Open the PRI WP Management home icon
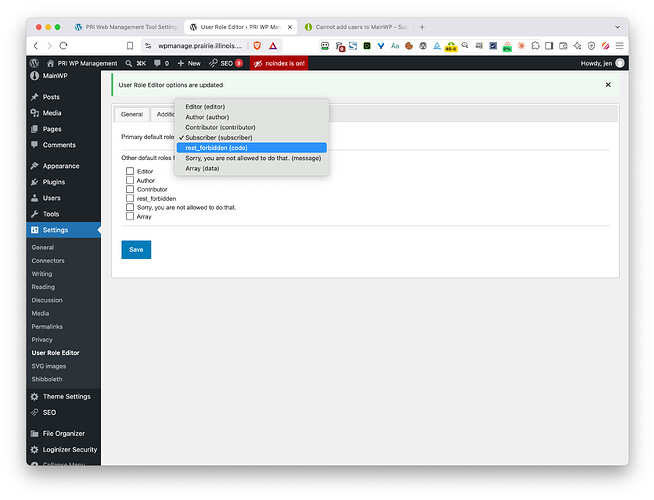The height and width of the screenshot is (500, 654). click(50, 63)
